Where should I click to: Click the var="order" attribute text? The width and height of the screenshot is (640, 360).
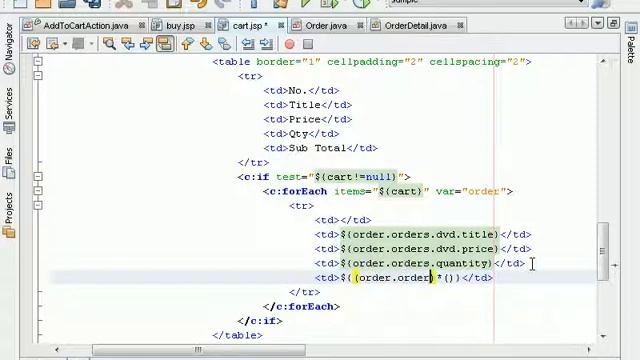[x=470, y=191]
